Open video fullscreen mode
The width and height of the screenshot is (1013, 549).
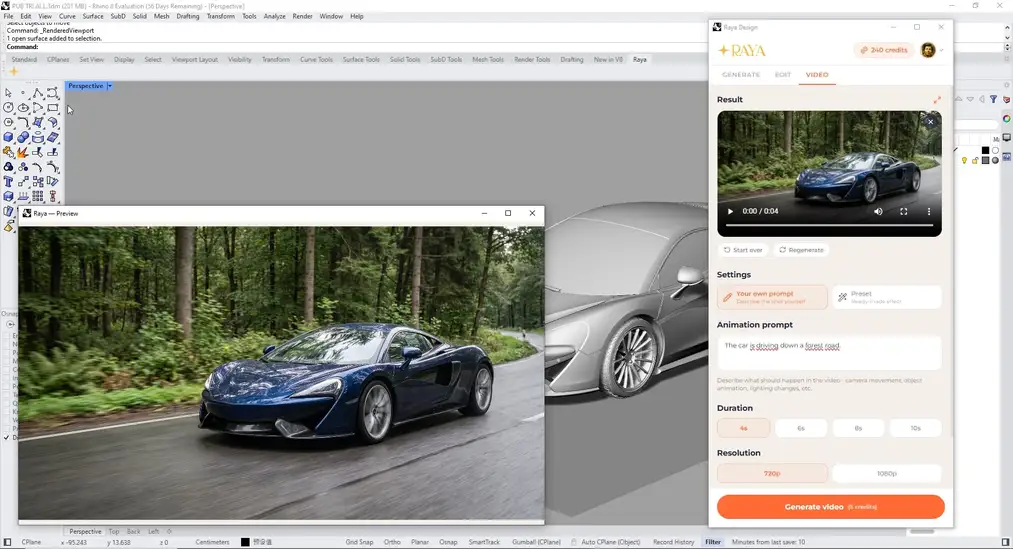coord(904,211)
